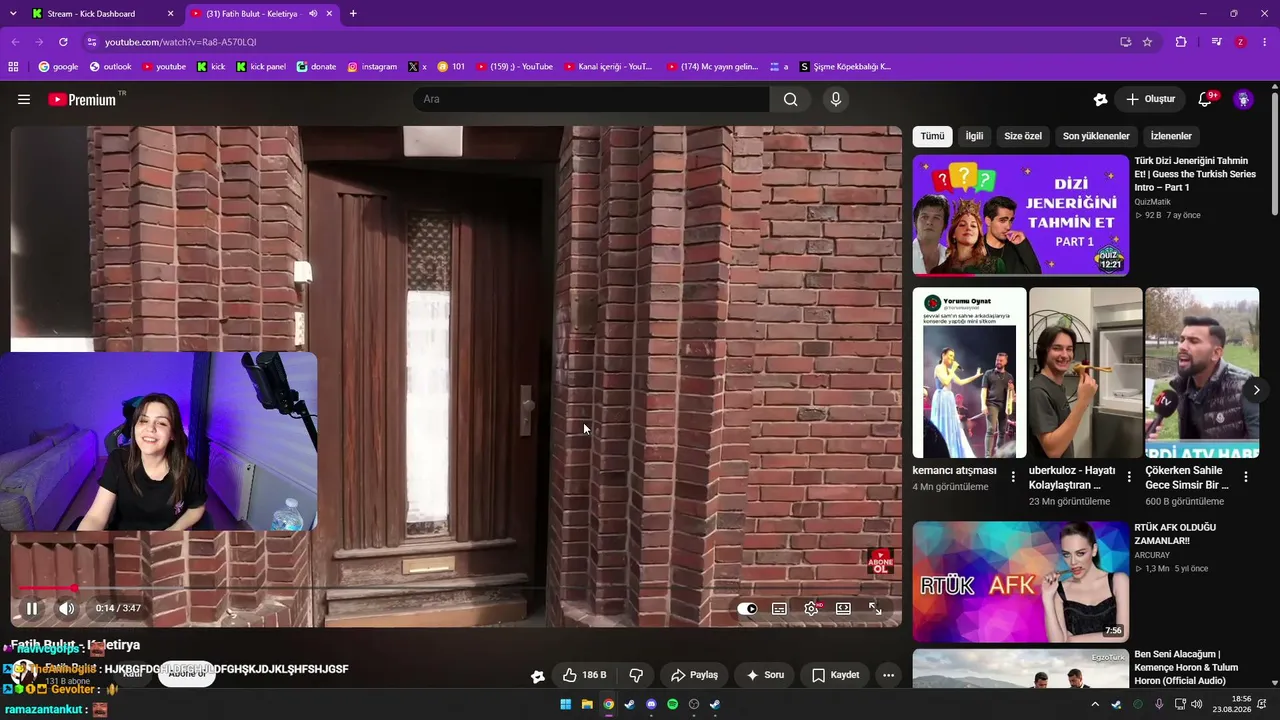Open the RTÜK AFK video thumbnail

click(1021, 581)
